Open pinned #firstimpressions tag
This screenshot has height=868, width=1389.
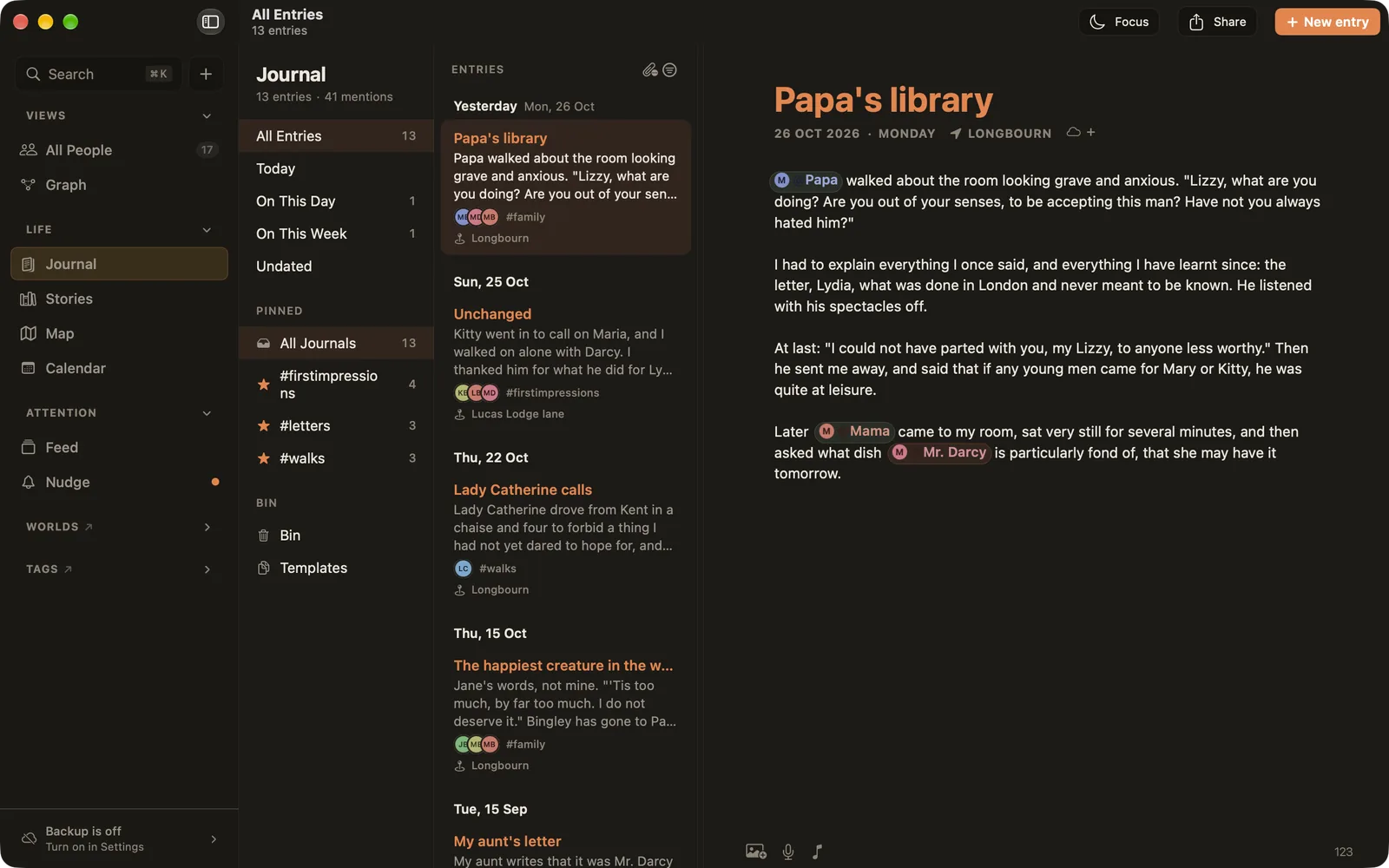click(336, 385)
